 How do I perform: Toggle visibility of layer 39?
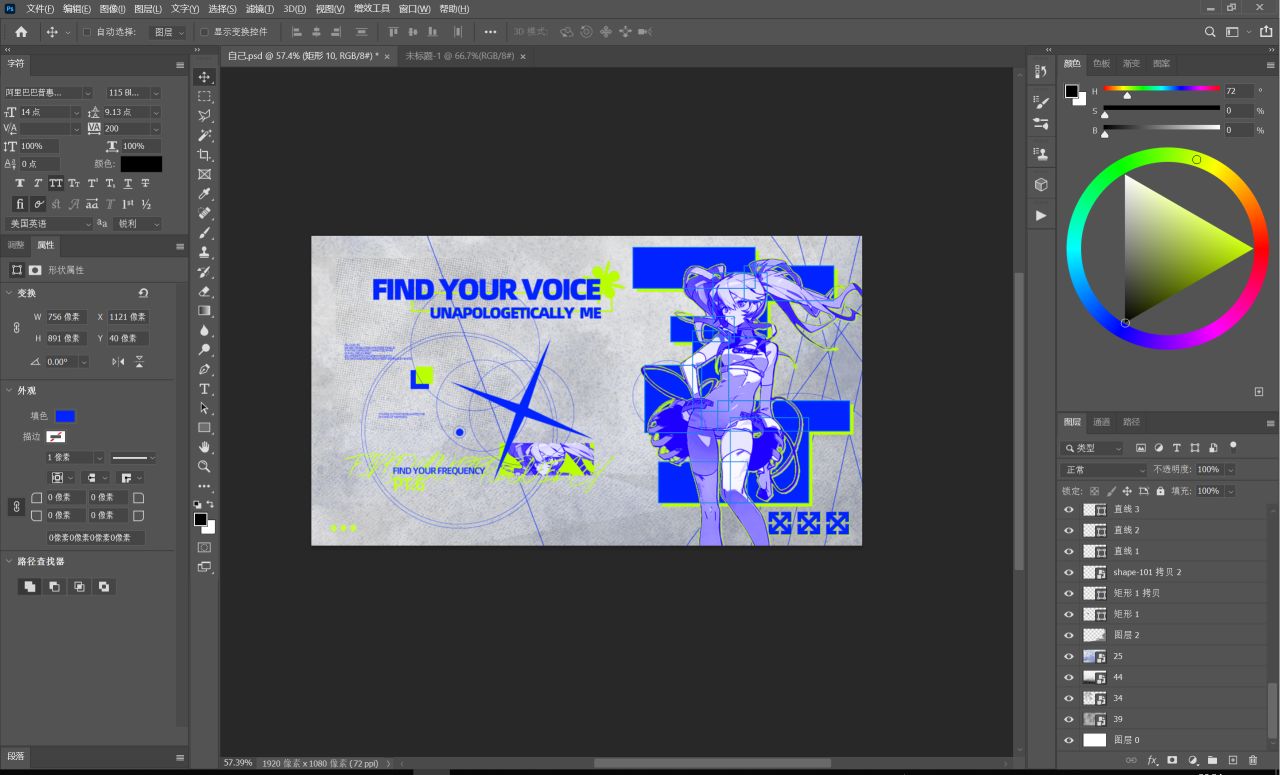click(x=1069, y=720)
